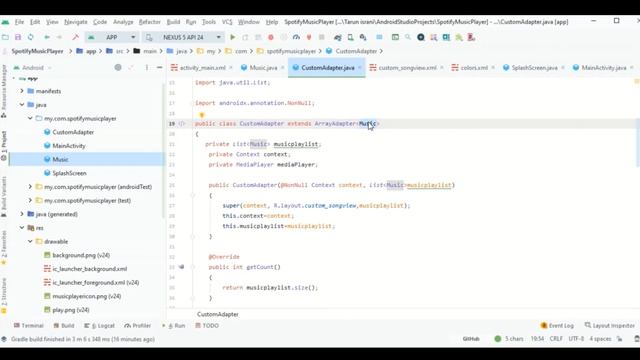Open the File menu
The image size is (640, 360).
(19, 22)
